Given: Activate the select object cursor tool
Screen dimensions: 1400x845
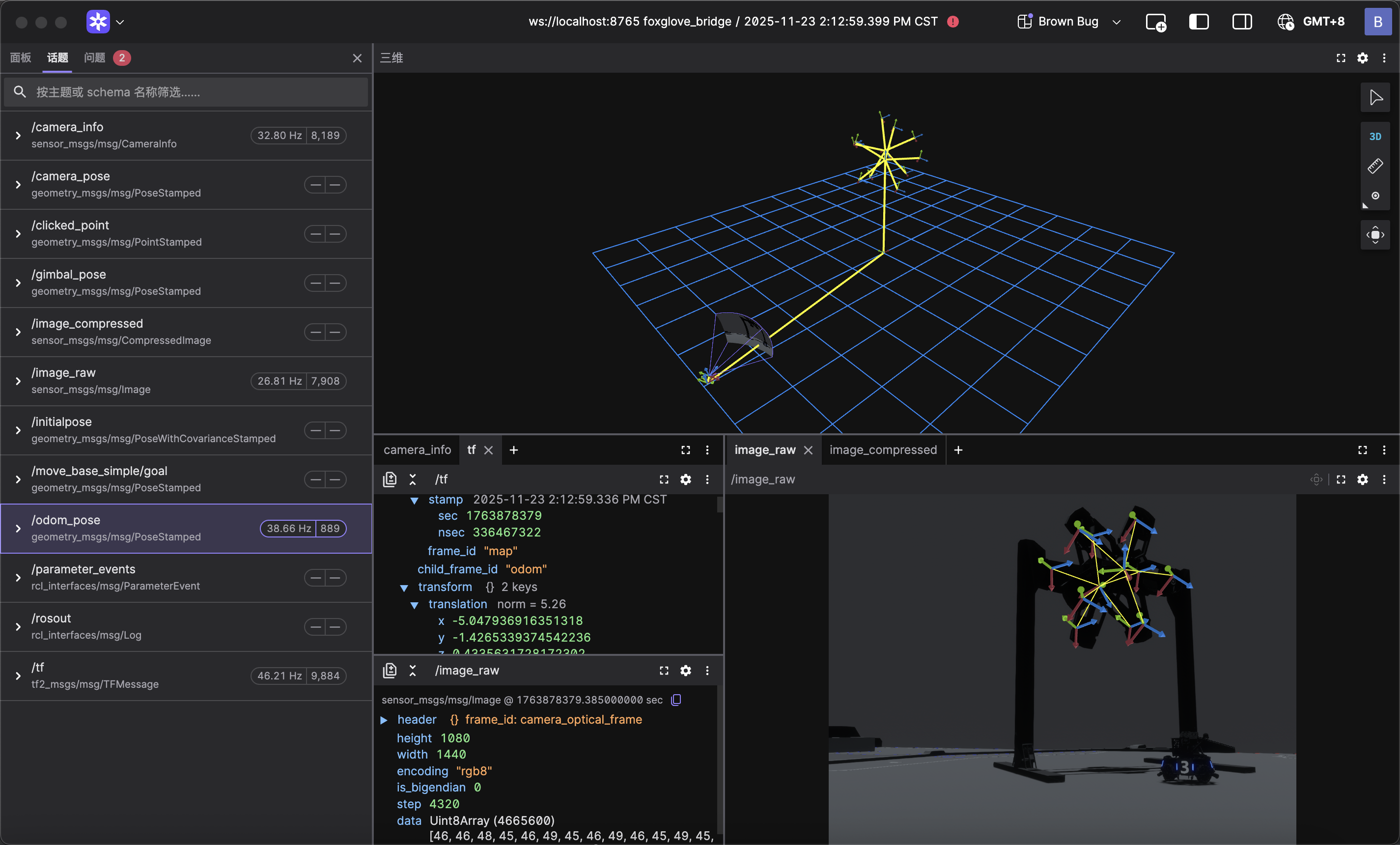Looking at the screenshot, I should (1375, 98).
